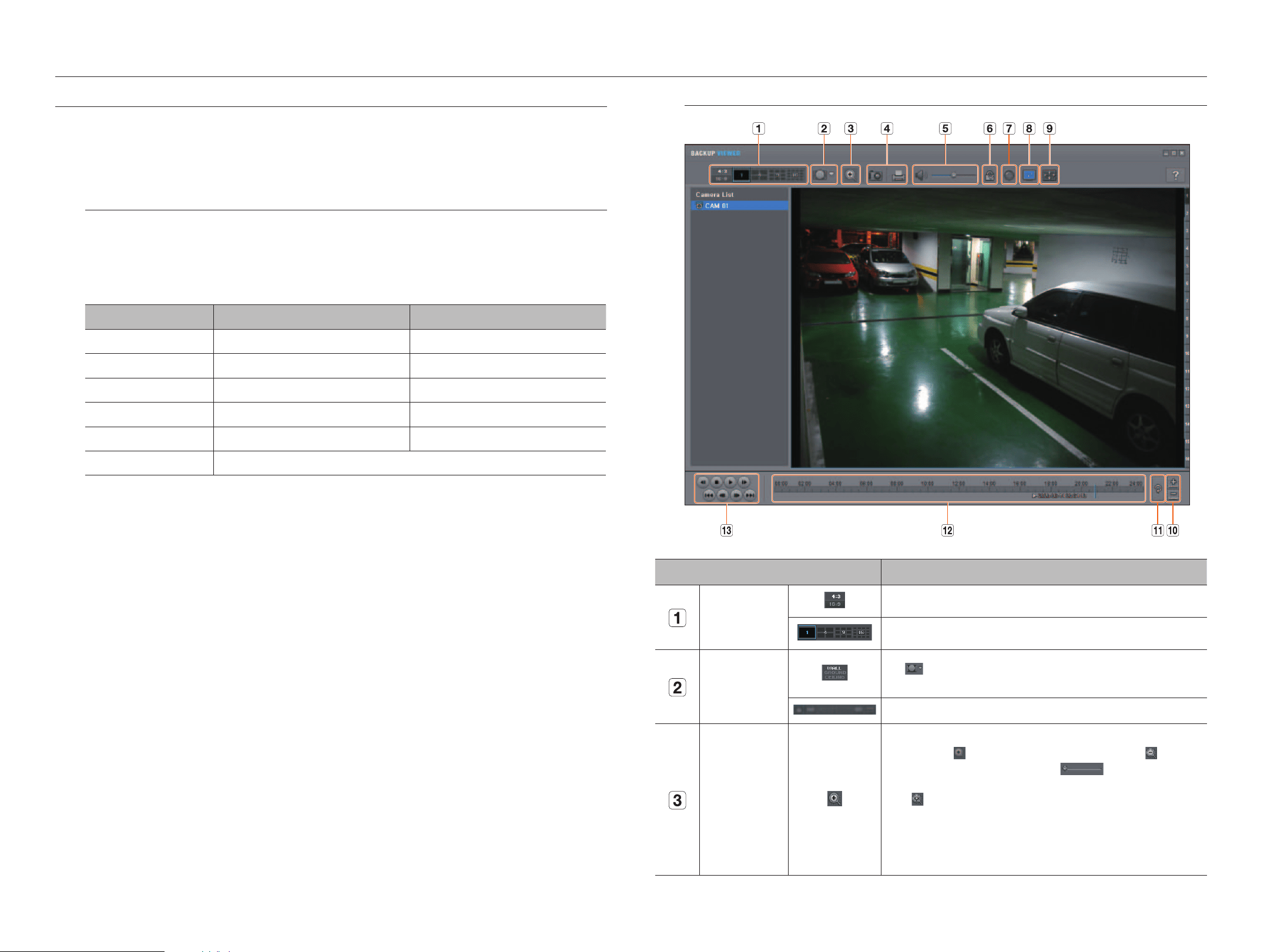
Task: Click the round record-style toolbar icon
Action: pos(1009,175)
